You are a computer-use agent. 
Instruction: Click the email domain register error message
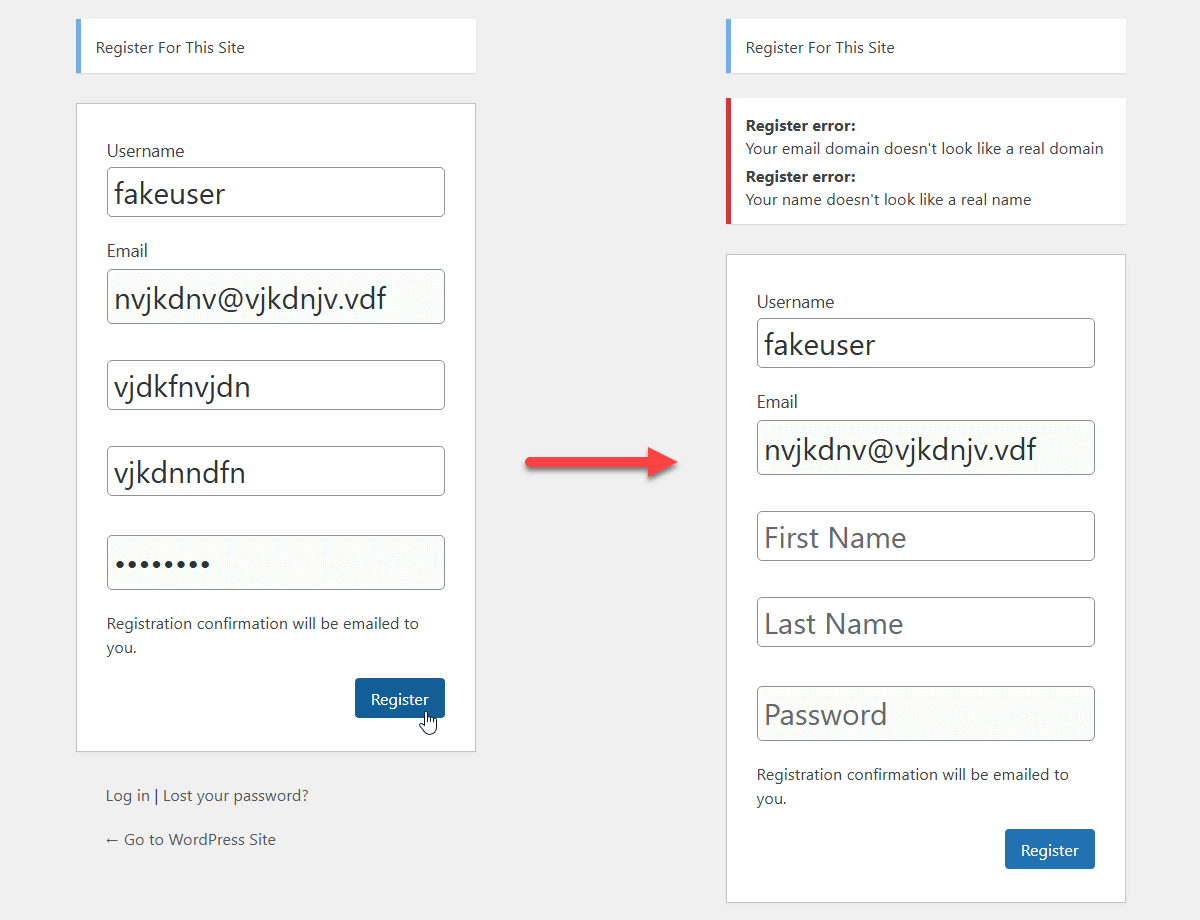click(x=924, y=149)
